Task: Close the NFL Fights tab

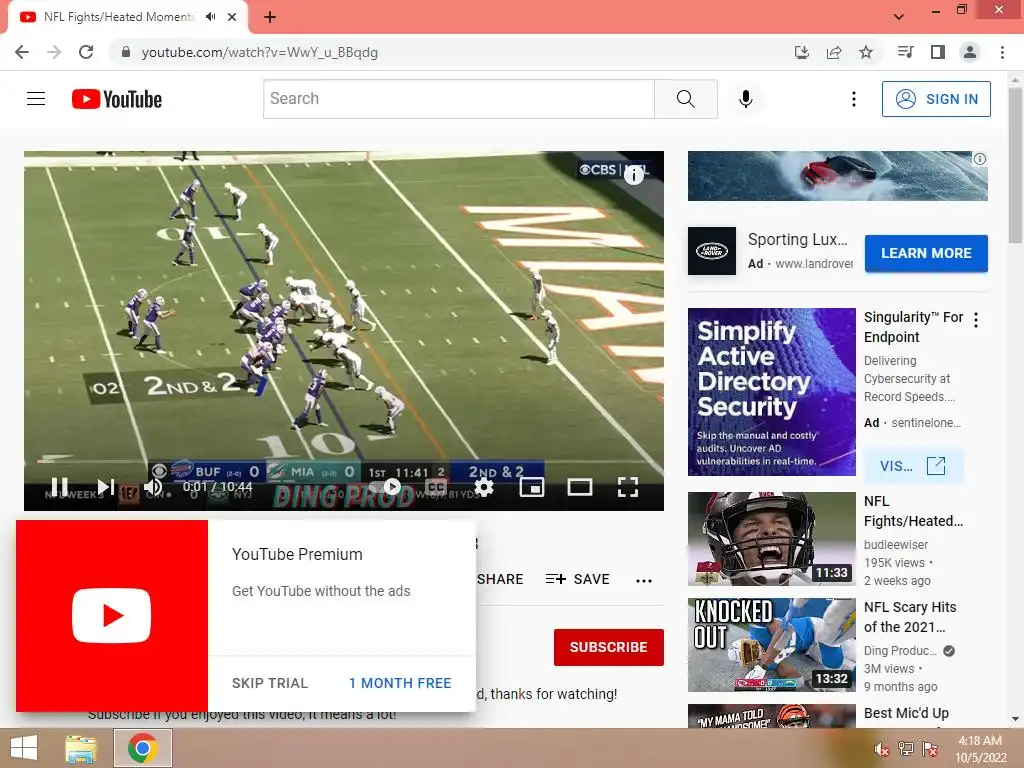Action: tap(232, 17)
